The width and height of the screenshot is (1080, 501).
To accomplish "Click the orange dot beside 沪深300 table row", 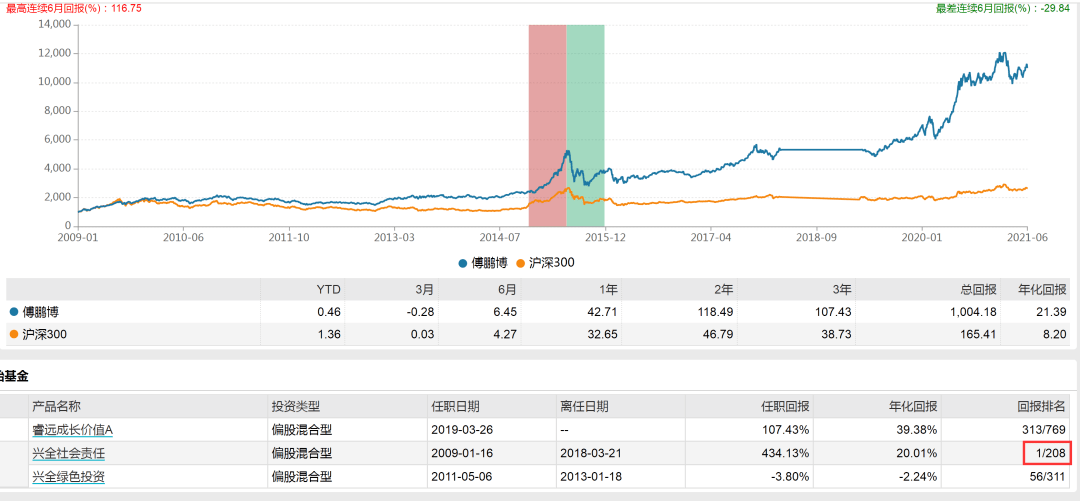I will [14, 335].
